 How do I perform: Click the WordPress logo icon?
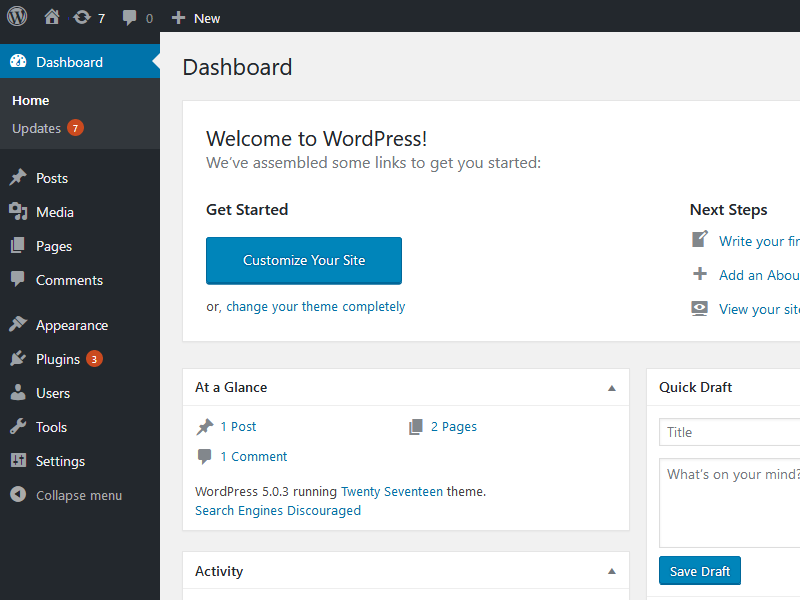coord(18,17)
